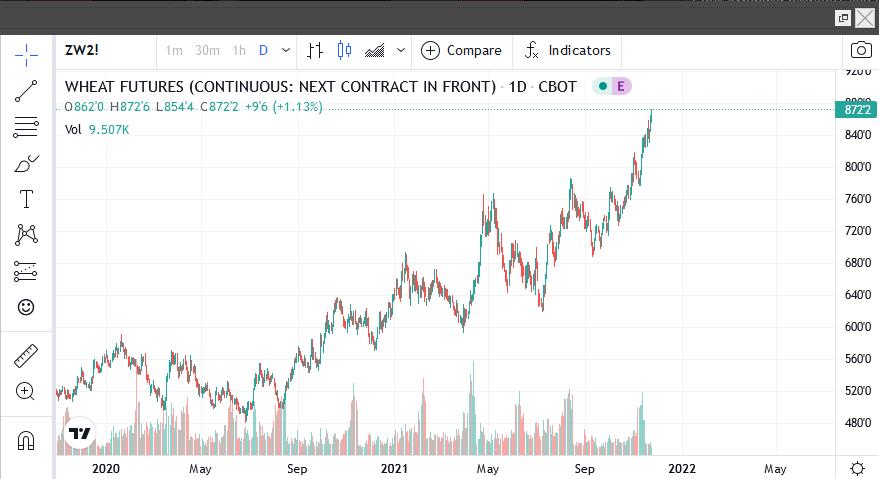Screen dimensions: 879x479
Task: Select the 30m interval
Action: pos(207,50)
